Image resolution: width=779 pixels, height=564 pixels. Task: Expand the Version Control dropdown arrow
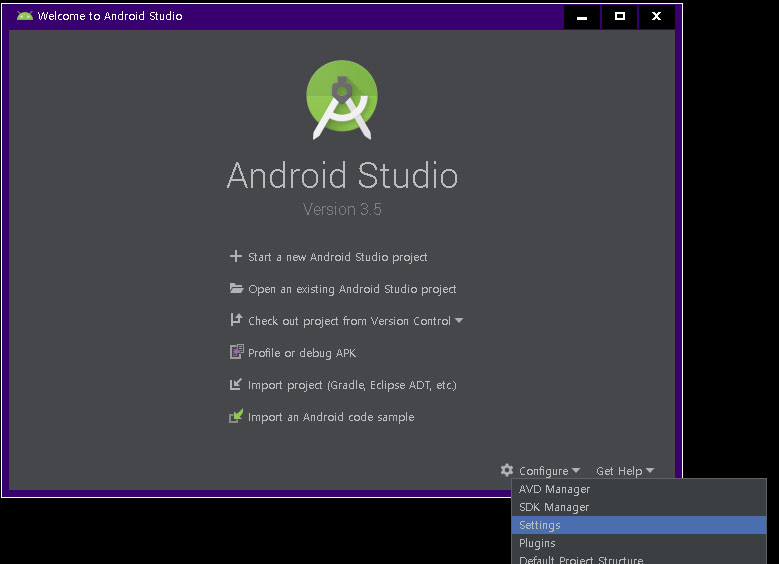(x=459, y=321)
